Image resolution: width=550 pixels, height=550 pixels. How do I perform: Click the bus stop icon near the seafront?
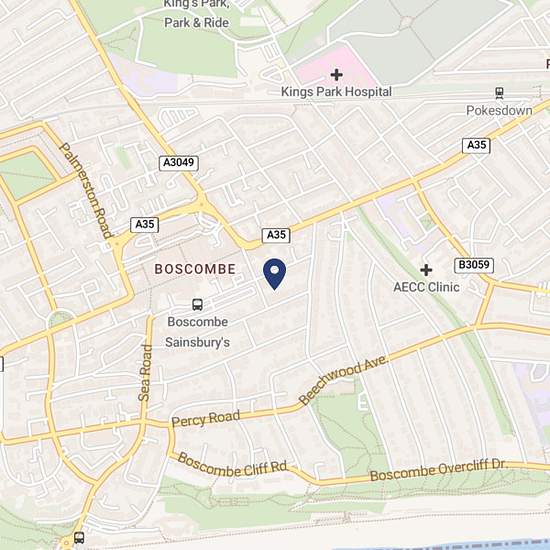click(x=79, y=537)
